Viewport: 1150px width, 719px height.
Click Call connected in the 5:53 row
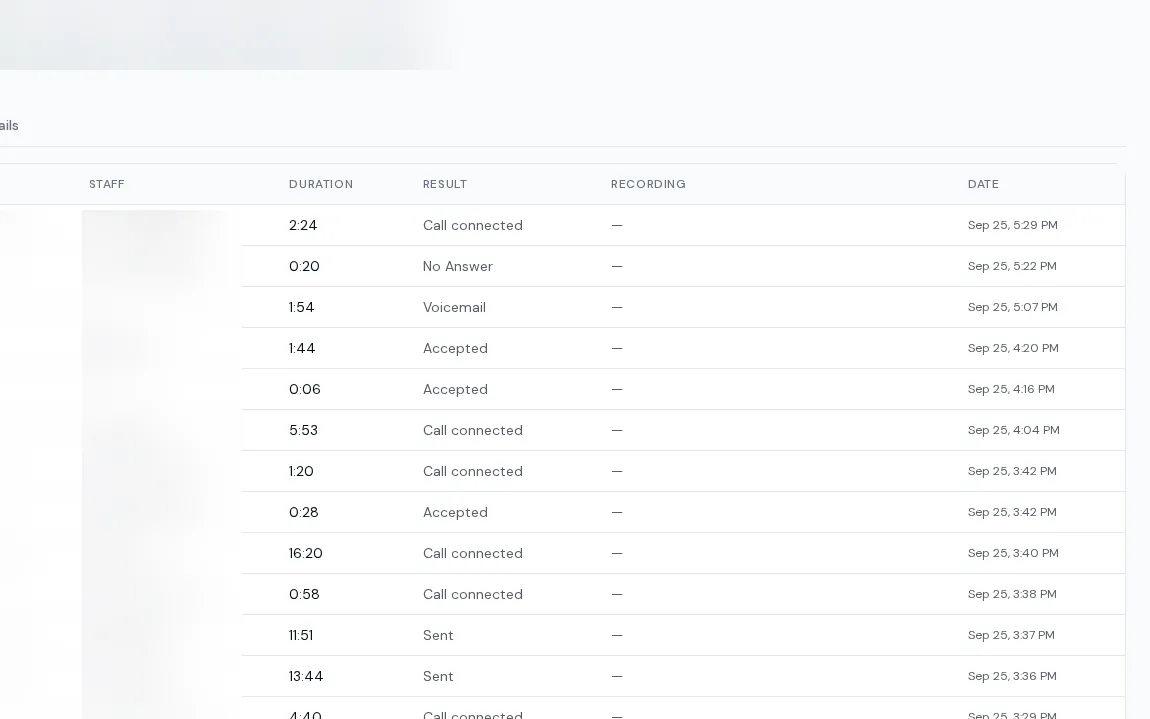click(x=472, y=431)
